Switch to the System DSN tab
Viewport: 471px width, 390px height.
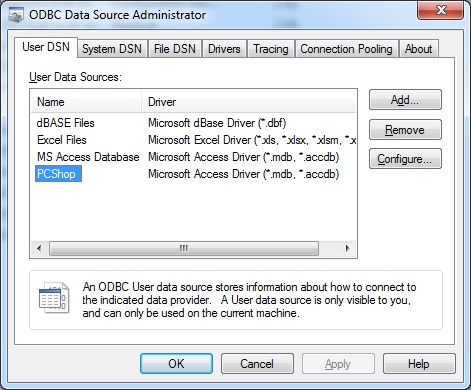(x=112, y=49)
